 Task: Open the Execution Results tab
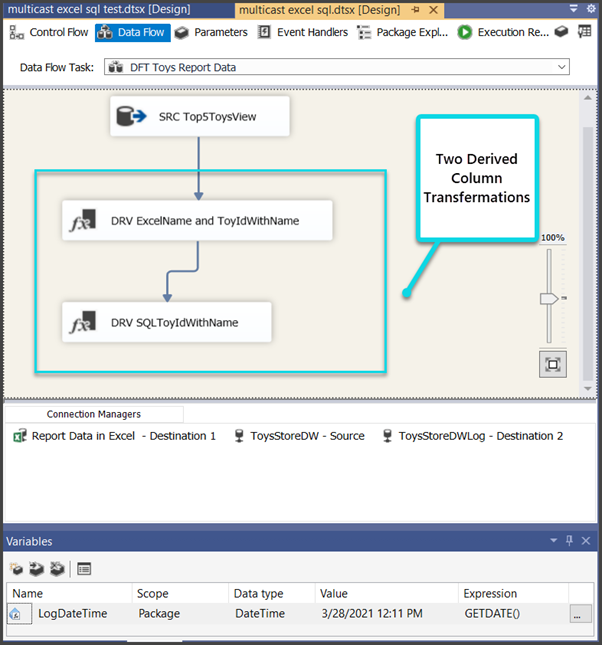click(503, 32)
